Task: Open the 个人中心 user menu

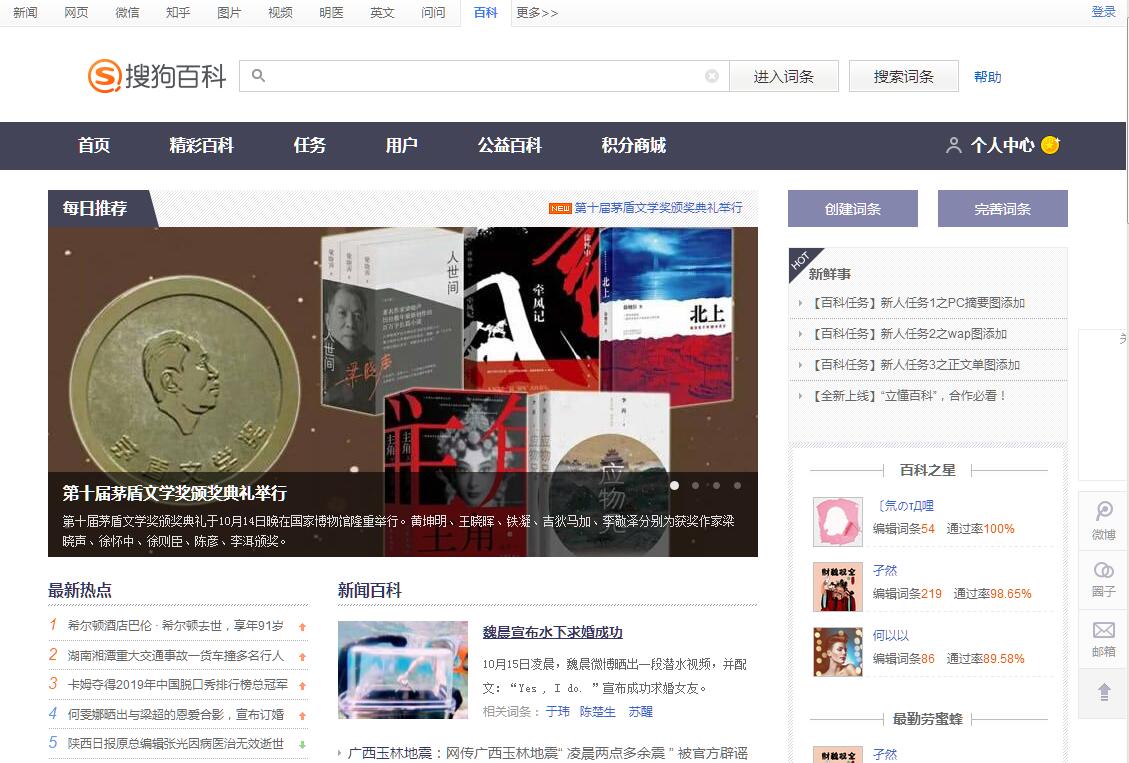Action: [x=1001, y=145]
